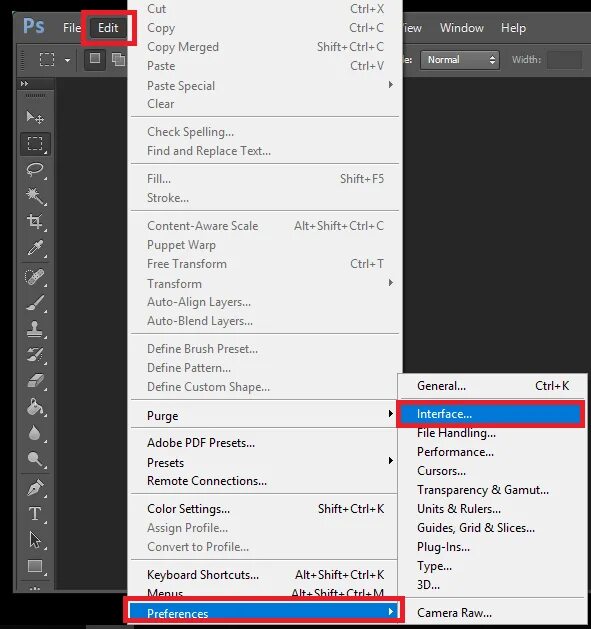Open the Style dropdown showing Normal
Image resolution: width=591 pixels, height=629 pixels.
tap(460, 60)
